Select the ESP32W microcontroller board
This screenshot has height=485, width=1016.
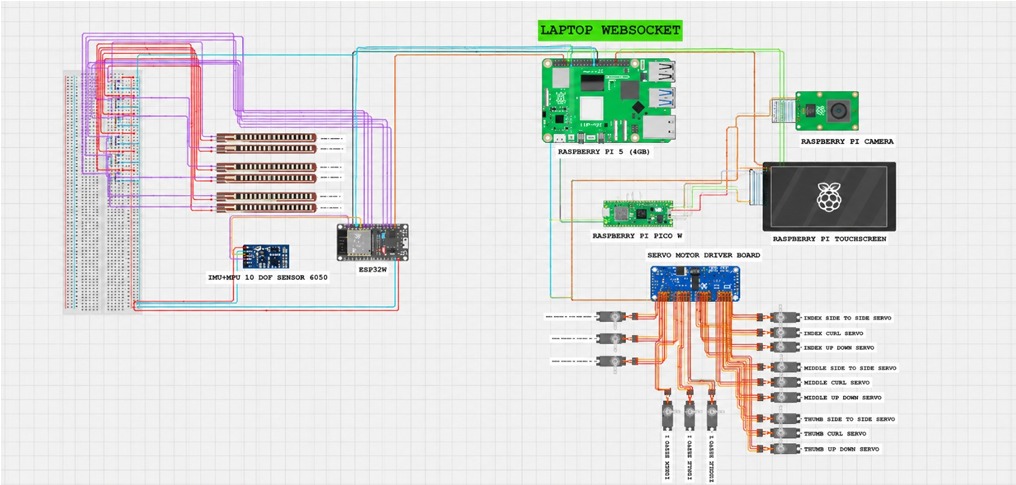coord(373,242)
